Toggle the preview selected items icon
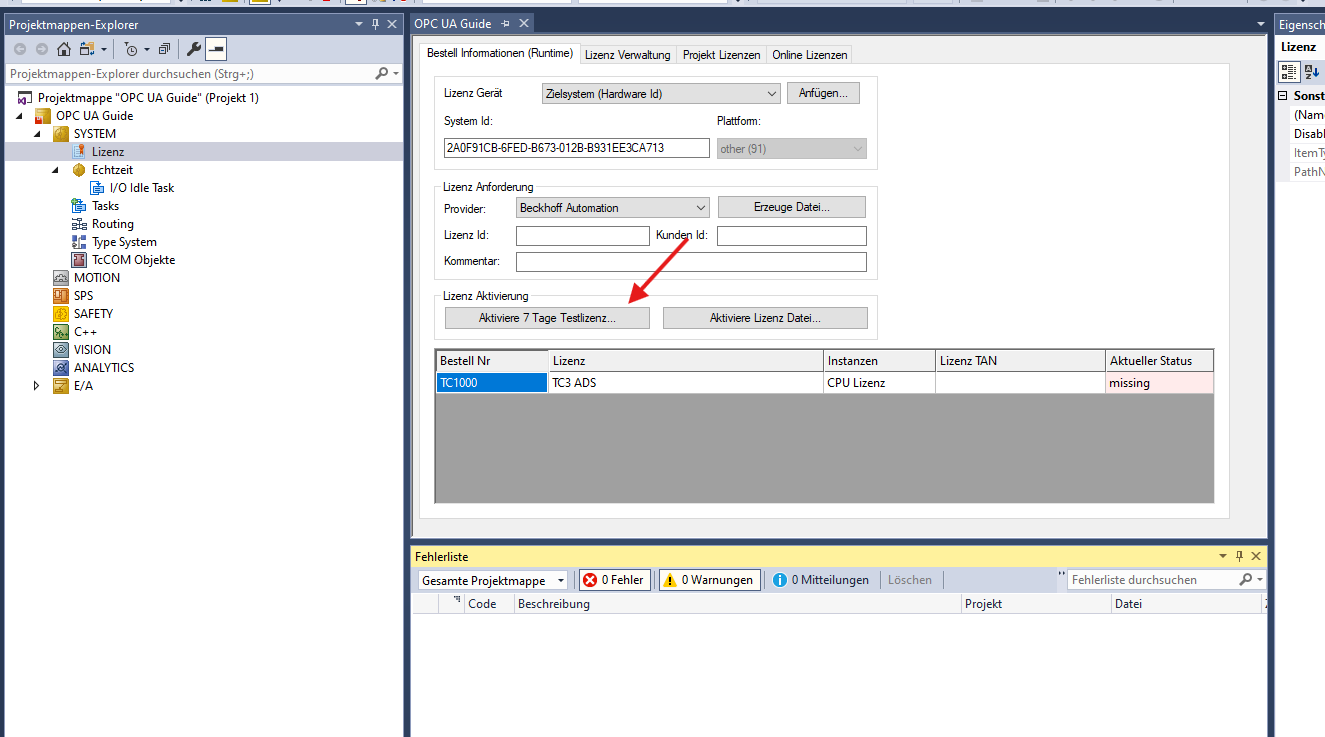This screenshot has width=1325, height=737. (x=216, y=49)
